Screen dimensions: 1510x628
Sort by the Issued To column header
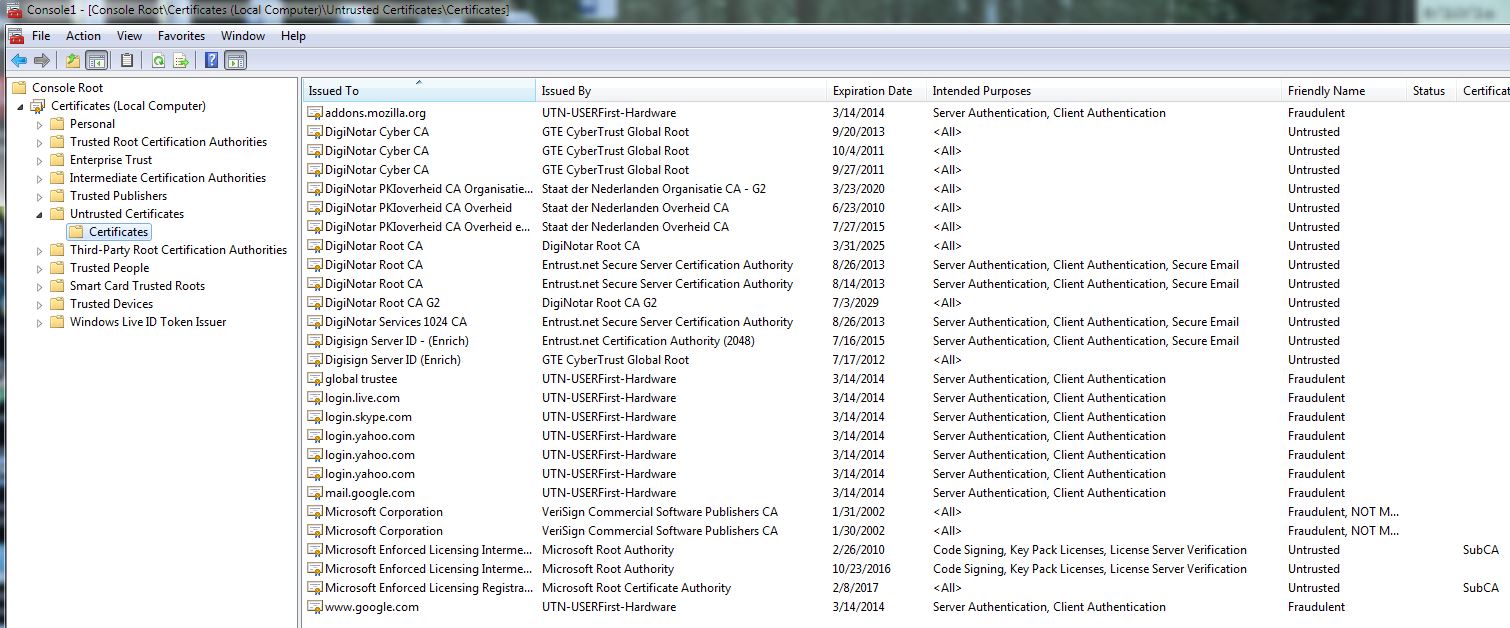pos(419,91)
